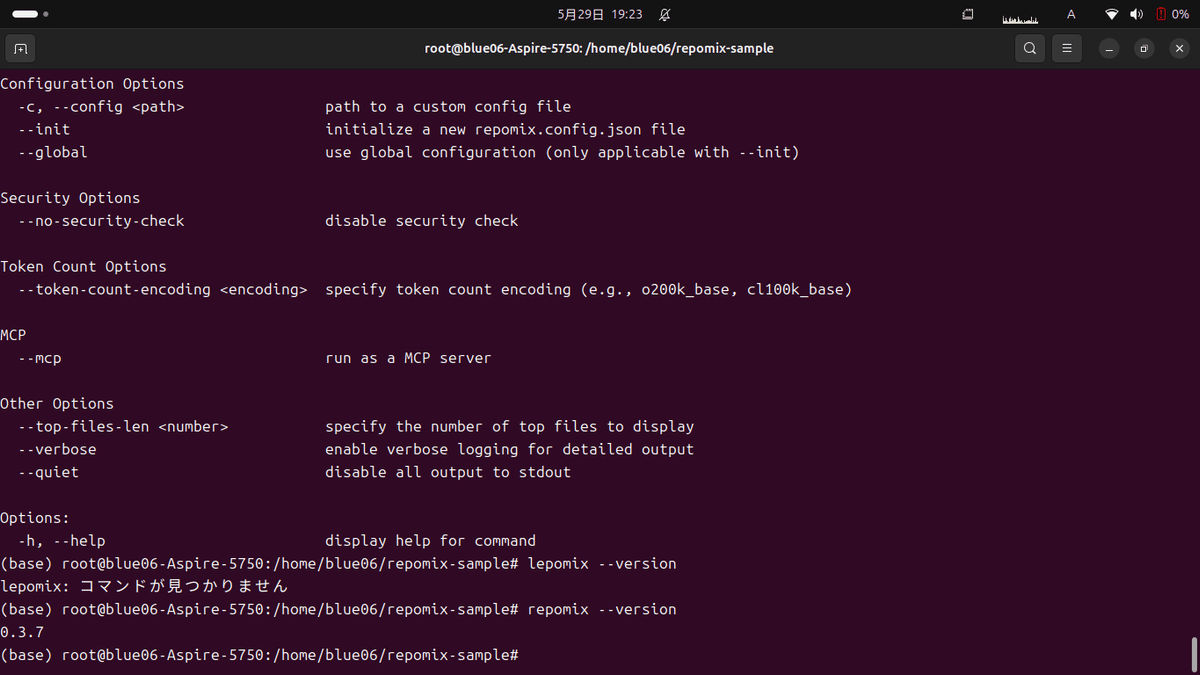This screenshot has height=675, width=1200.
Task: Click the terminal vertical scrollbar thumb
Action: click(x=1193, y=654)
